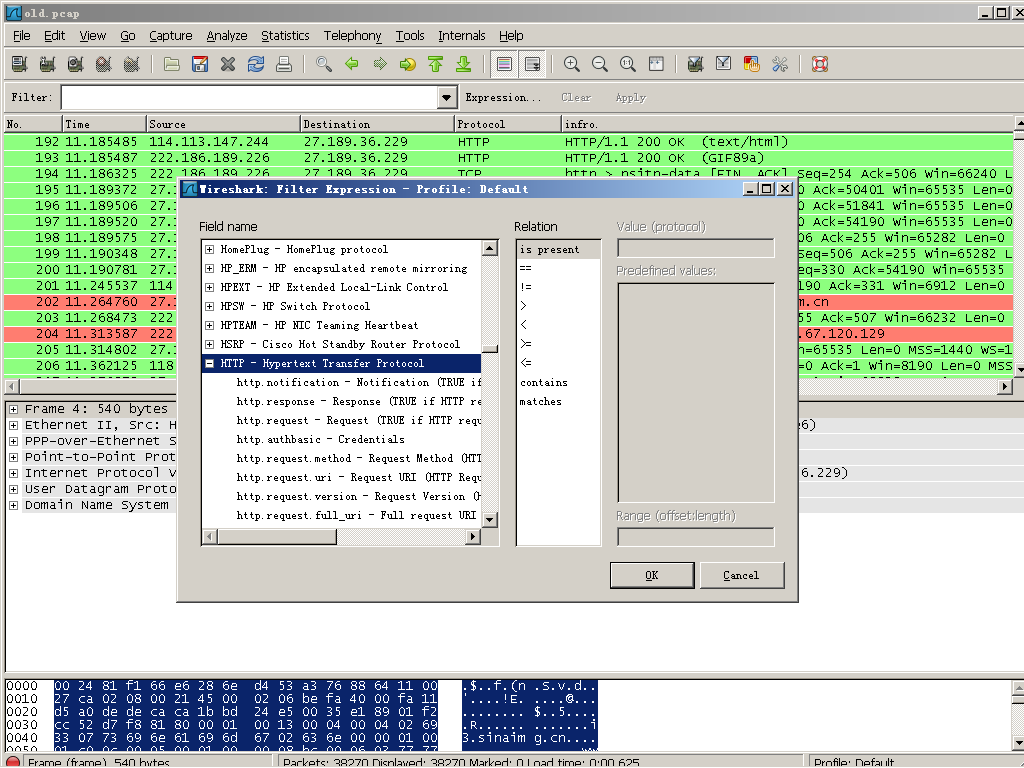Expand Frame 4 details row
Image resolution: width=1024 pixels, height=768 pixels.
pyautogui.click(x=13, y=409)
